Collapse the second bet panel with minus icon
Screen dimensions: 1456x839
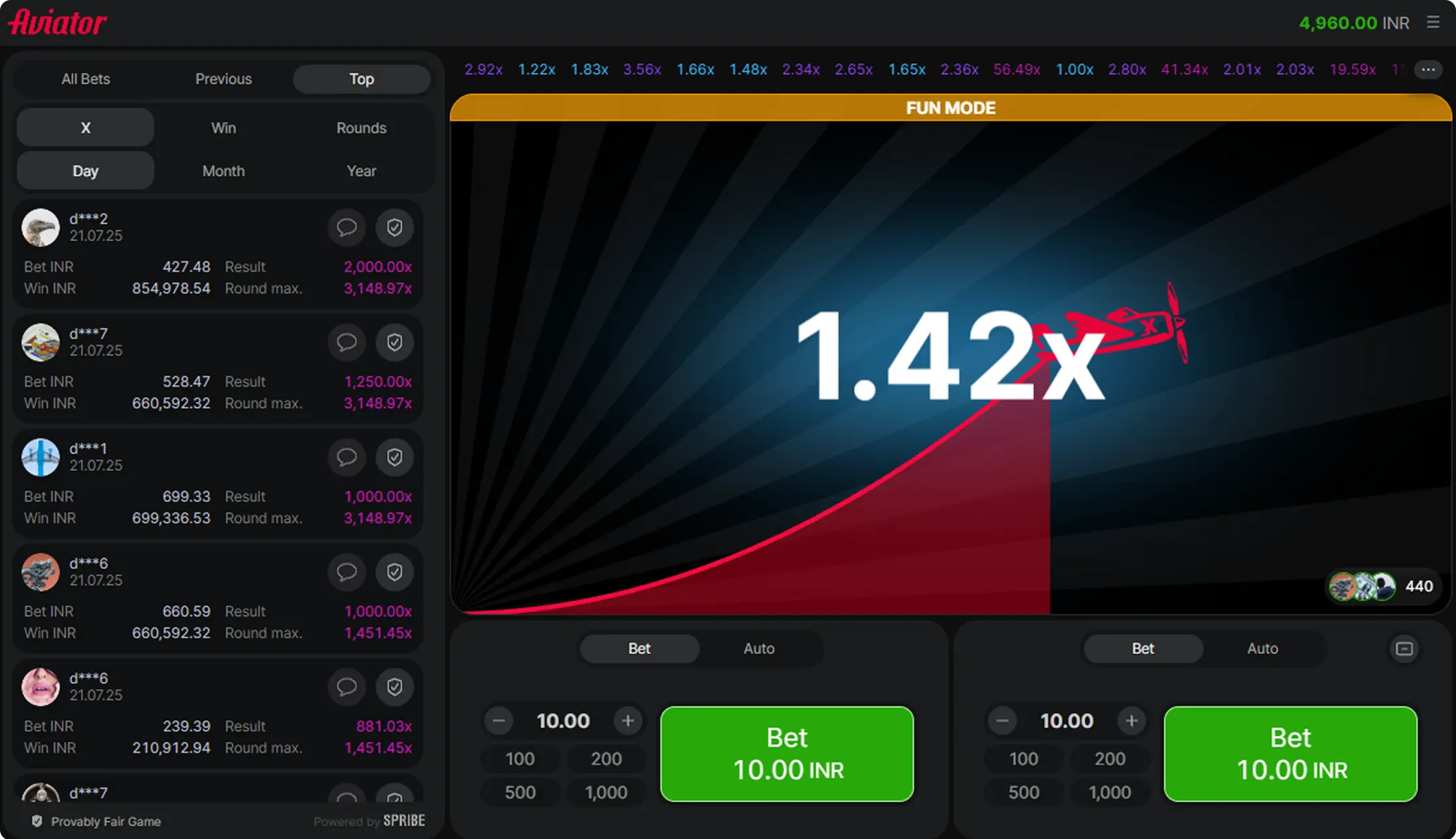pos(1404,649)
